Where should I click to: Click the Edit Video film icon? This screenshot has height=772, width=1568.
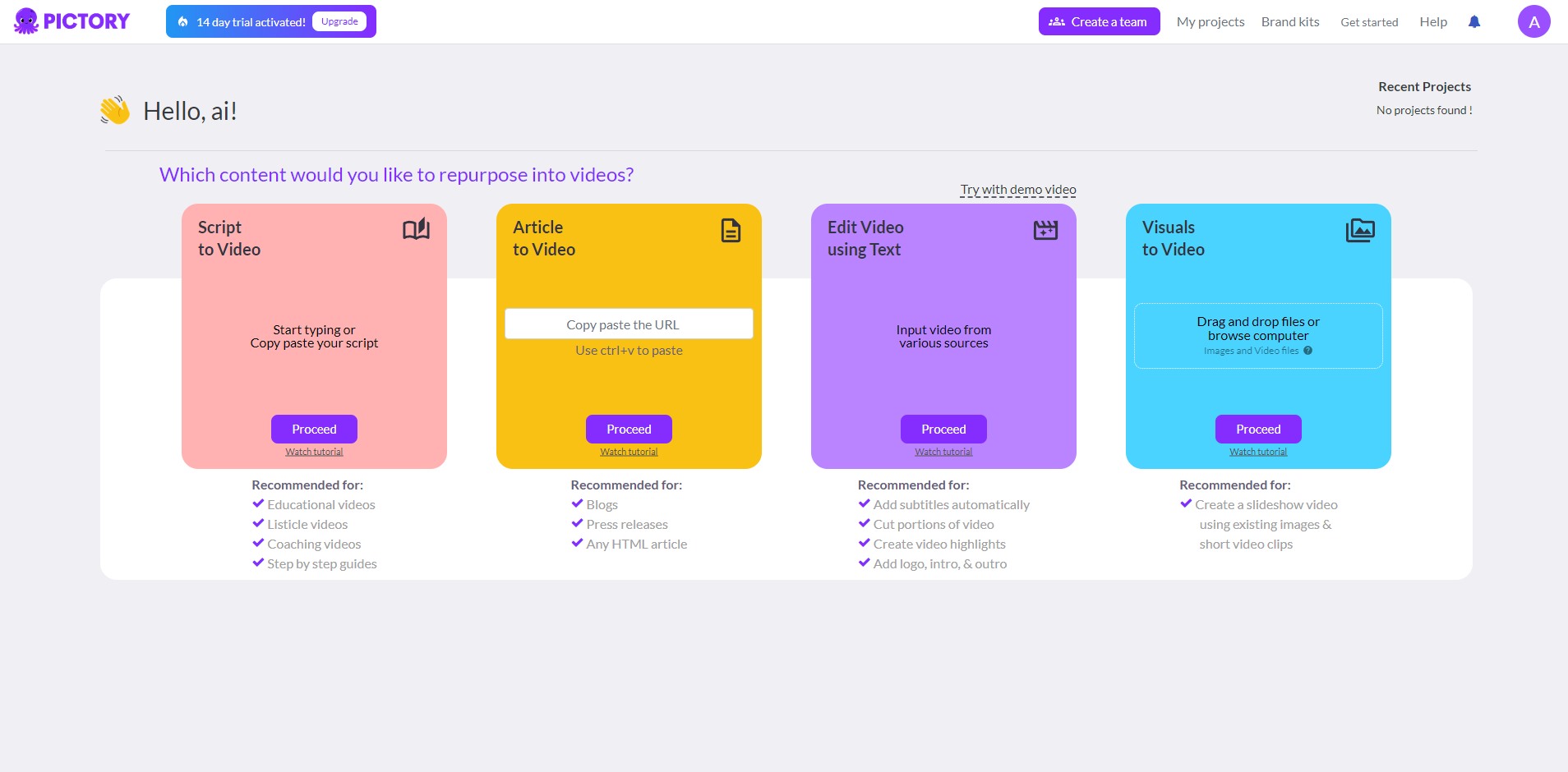pos(1045,230)
